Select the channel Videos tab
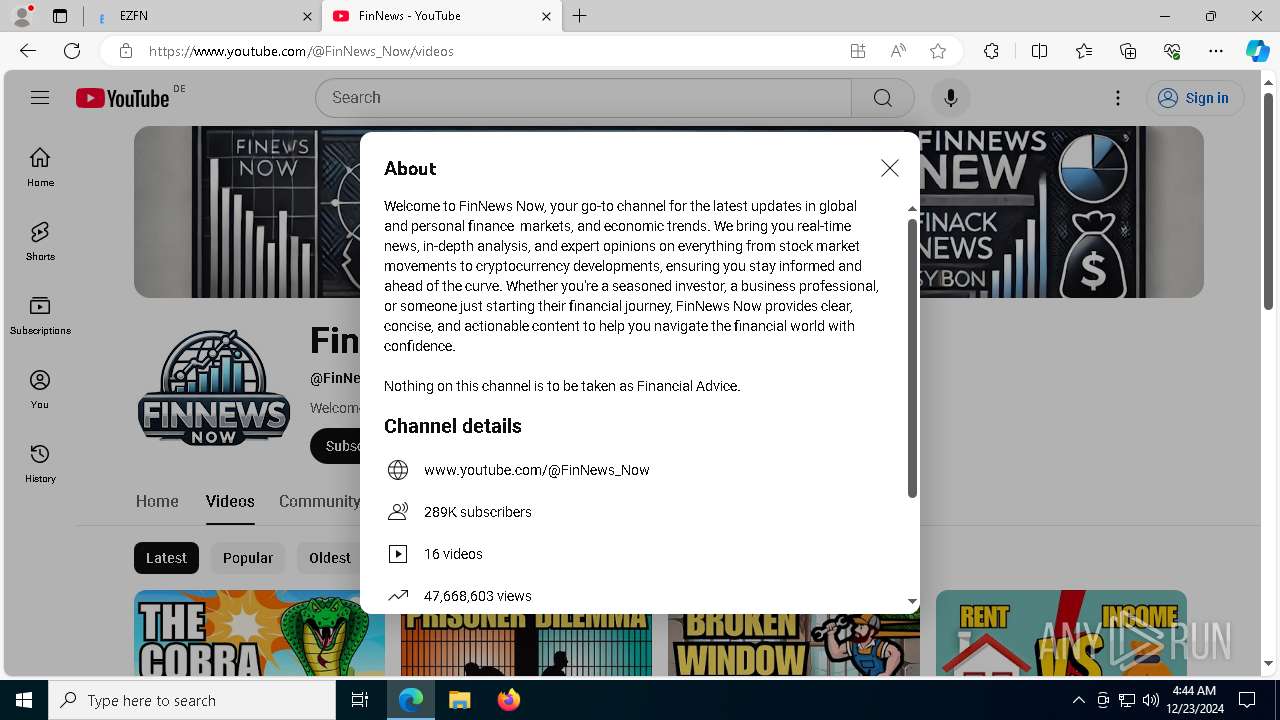The height and width of the screenshot is (720, 1280). pyautogui.click(x=230, y=501)
